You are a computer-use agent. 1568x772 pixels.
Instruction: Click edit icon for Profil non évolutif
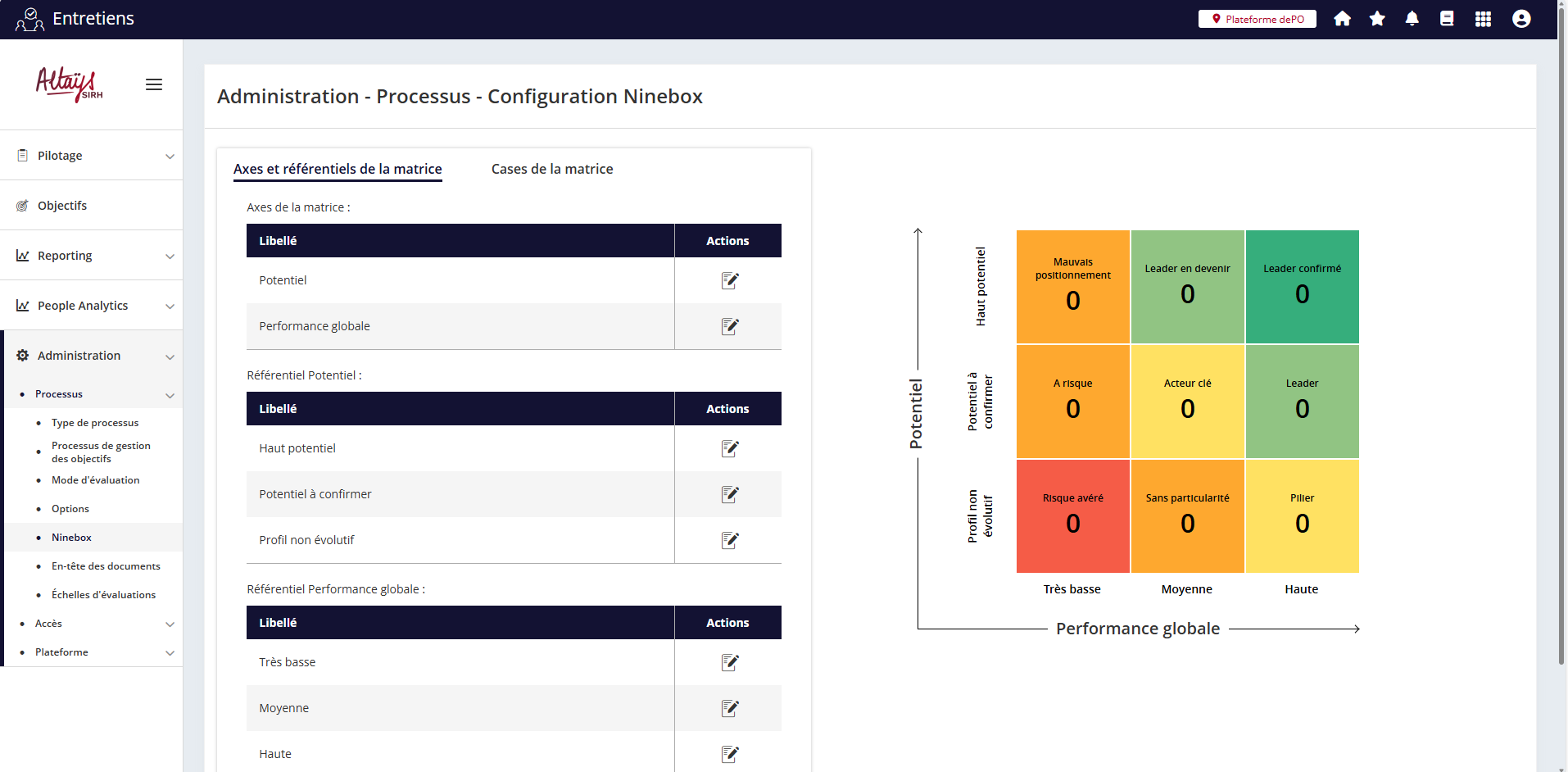tap(729, 541)
